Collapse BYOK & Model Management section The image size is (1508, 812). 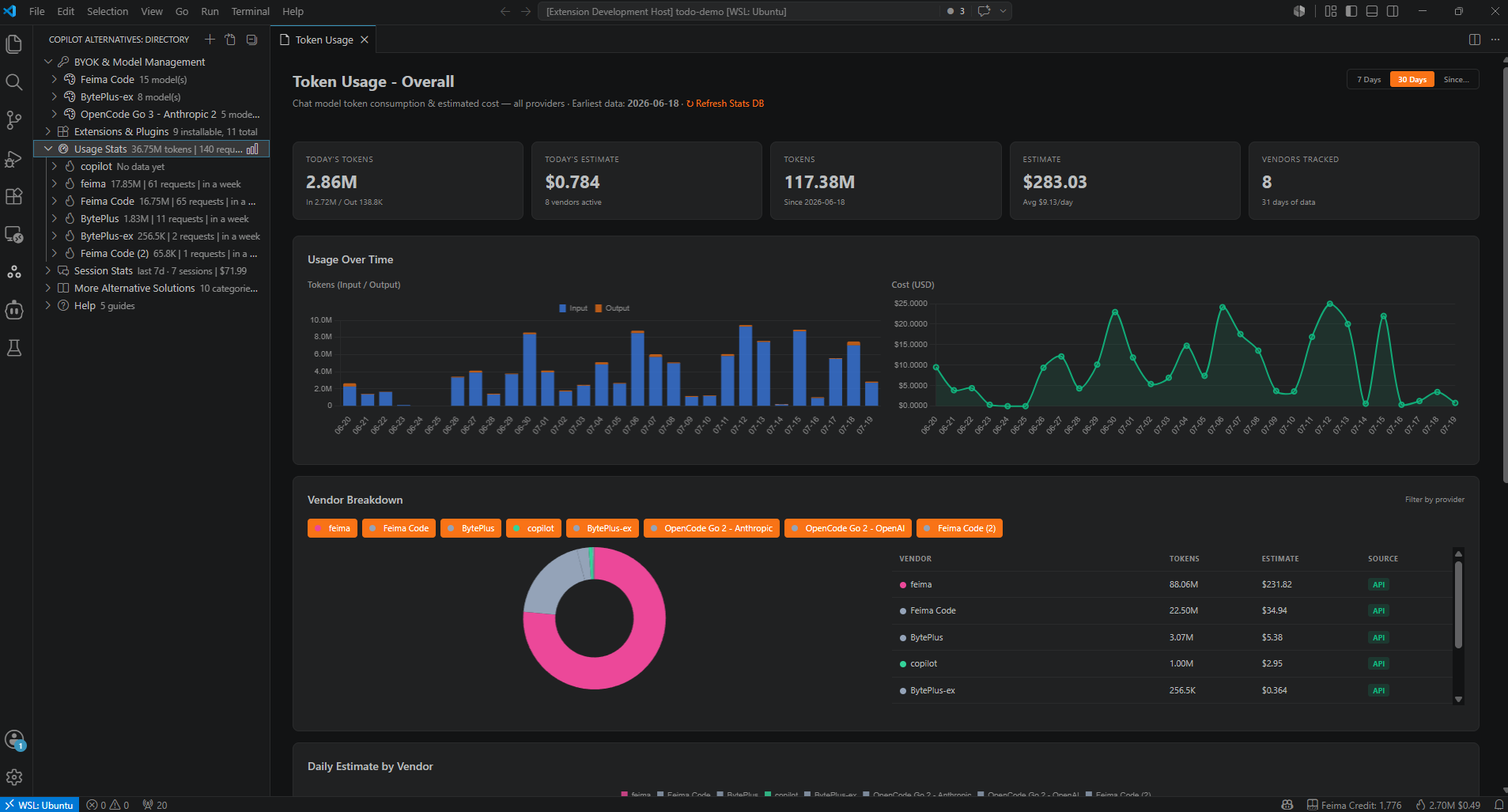[48, 62]
